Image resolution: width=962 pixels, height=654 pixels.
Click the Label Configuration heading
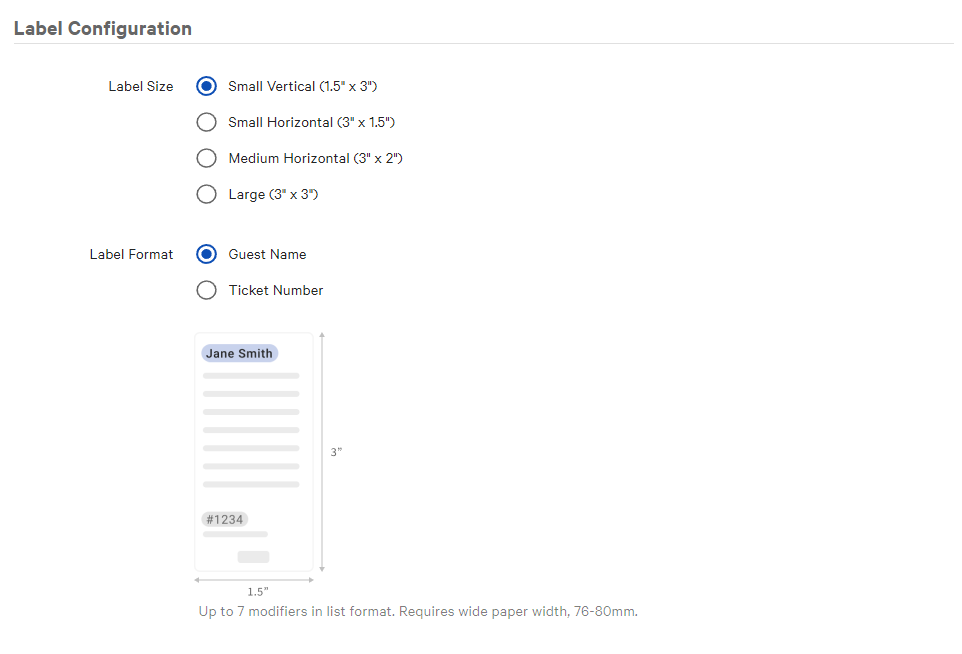(x=102, y=28)
